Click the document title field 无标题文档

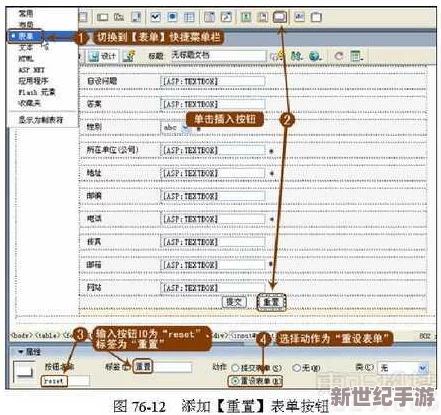pos(218,56)
